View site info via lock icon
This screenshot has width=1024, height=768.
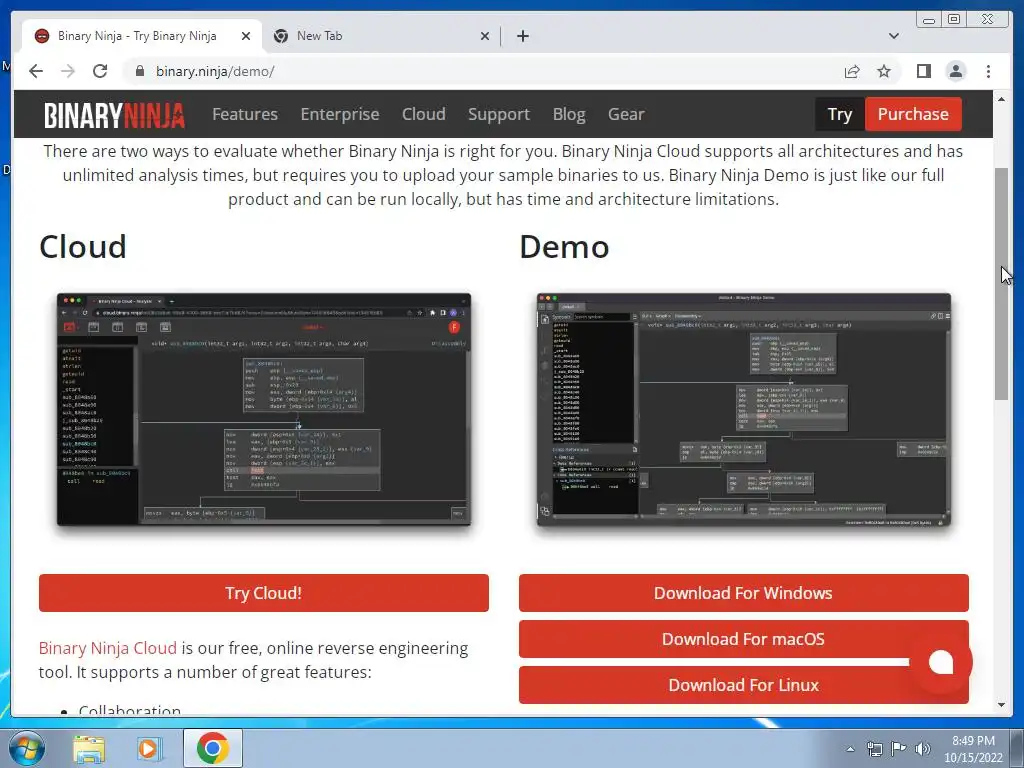tap(139, 71)
